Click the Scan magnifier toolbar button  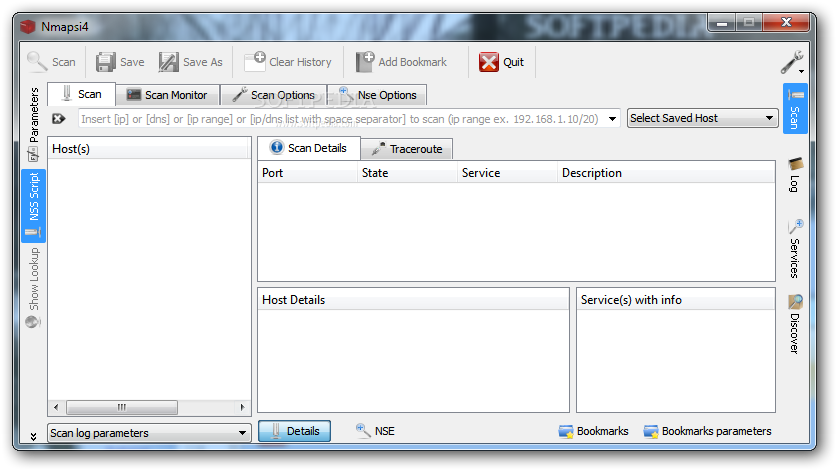point(51,62)
